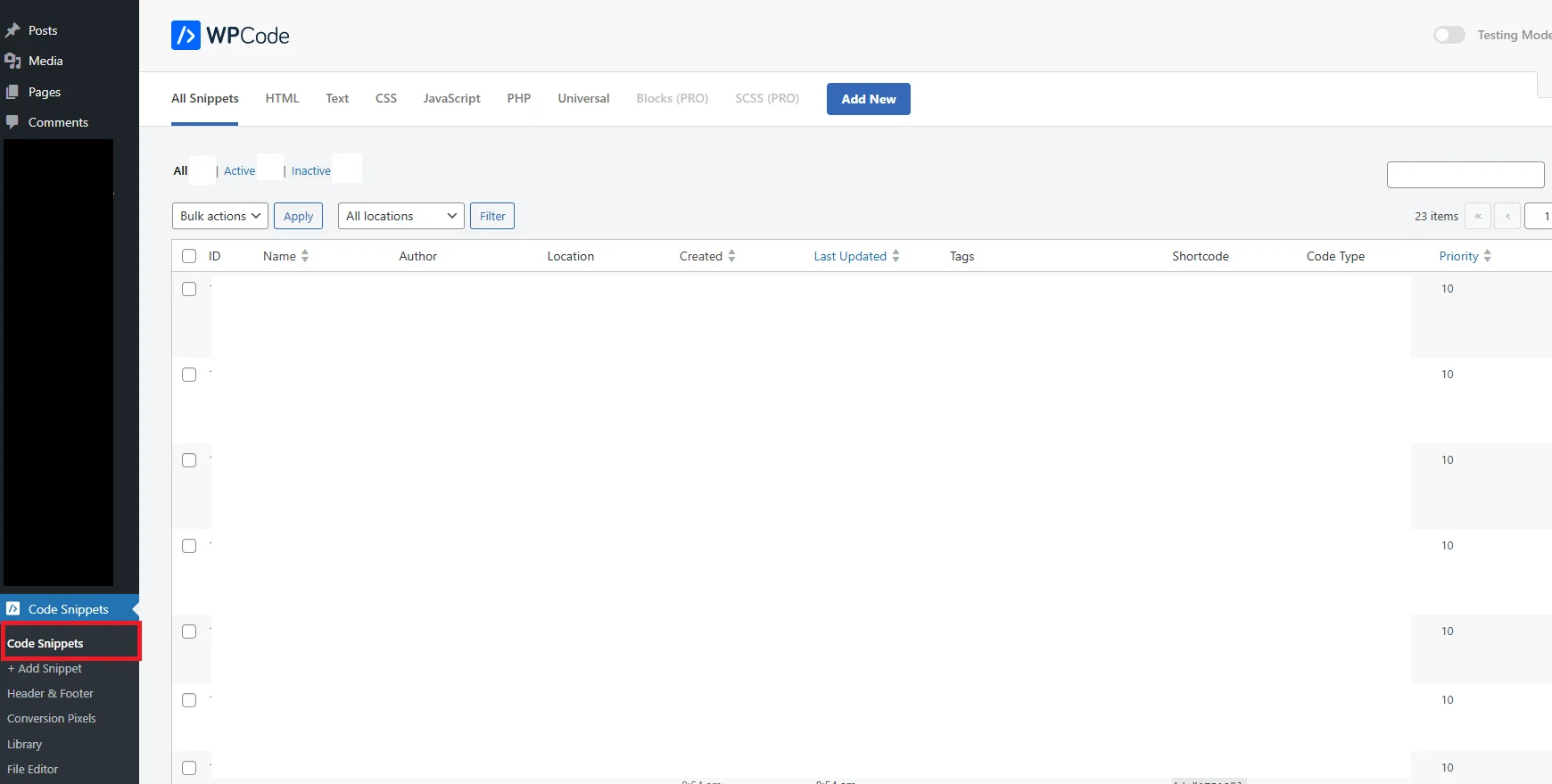Screen dimensions: 1552x784
Task: Check the sixth snippet row checkbox
Action: (189, 700)
